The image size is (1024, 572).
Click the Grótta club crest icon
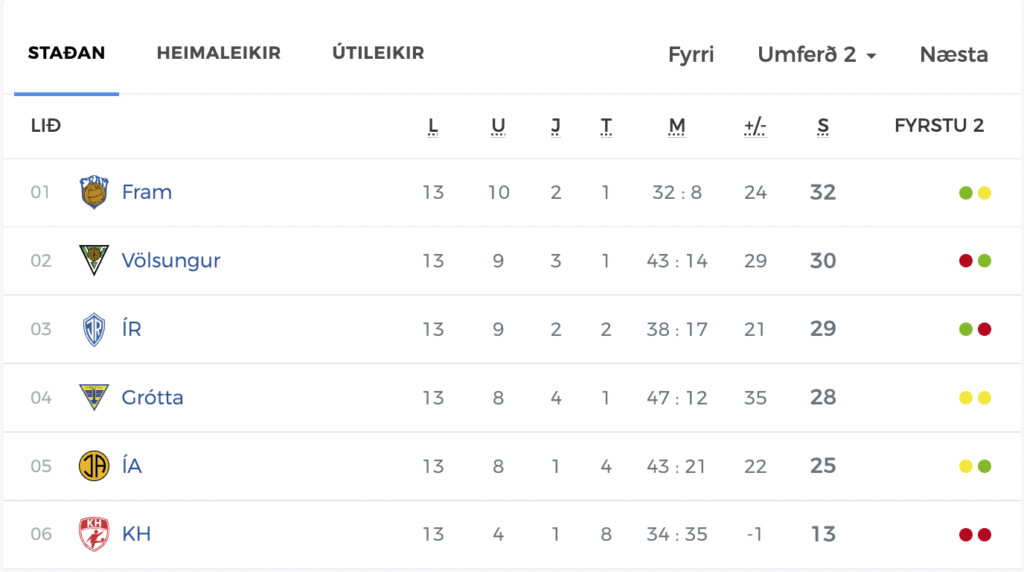[94, 397]
